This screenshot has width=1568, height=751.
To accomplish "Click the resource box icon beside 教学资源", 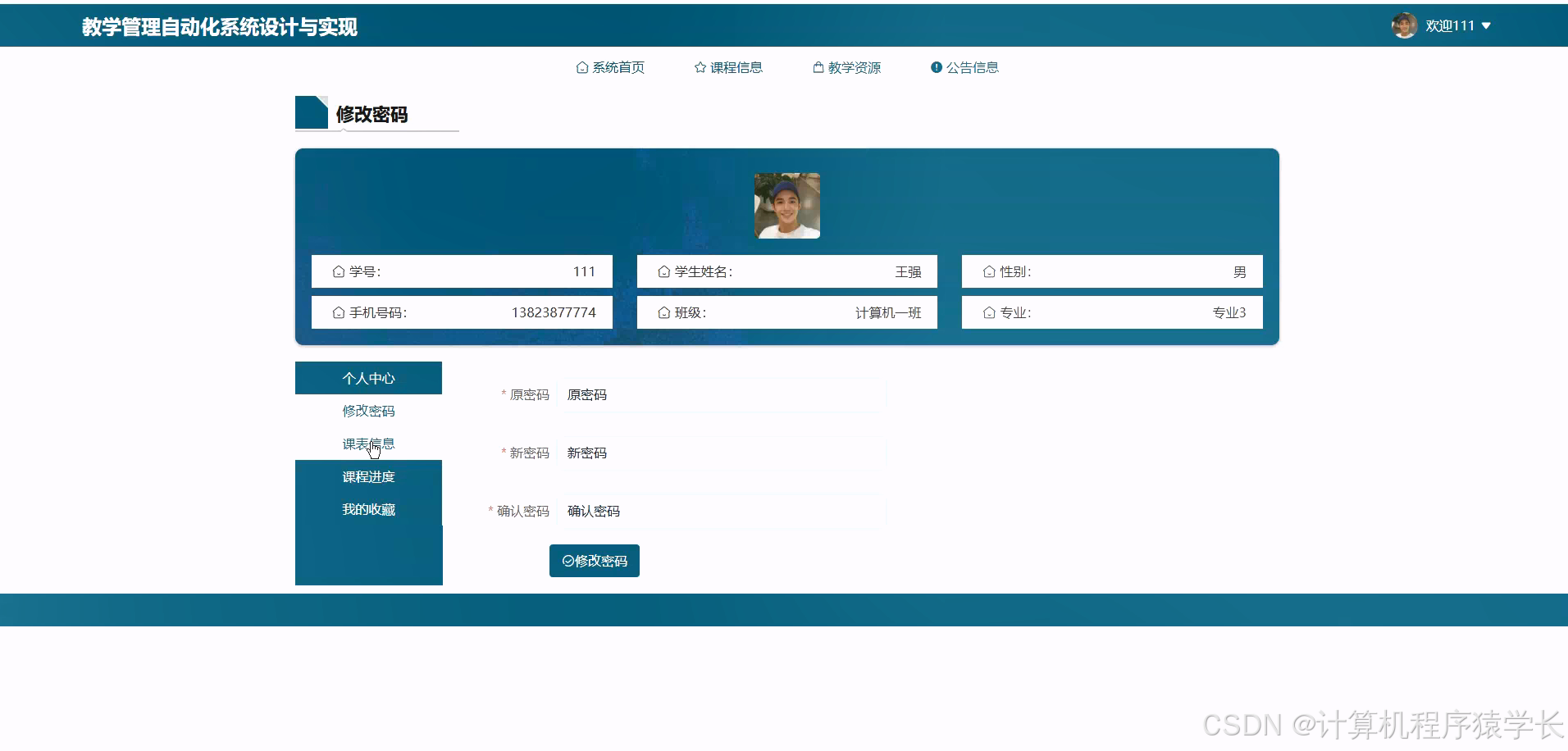I will click(x=817, y=67).
